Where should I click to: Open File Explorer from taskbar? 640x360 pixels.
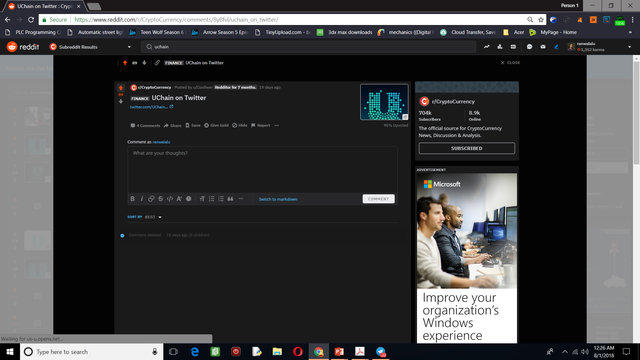click(x=277, y=352)
